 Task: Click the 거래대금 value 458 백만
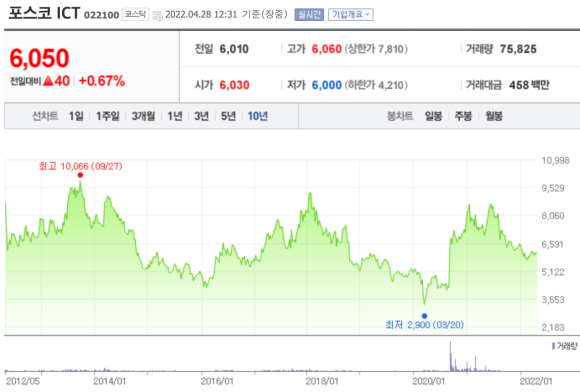(529, 85)
